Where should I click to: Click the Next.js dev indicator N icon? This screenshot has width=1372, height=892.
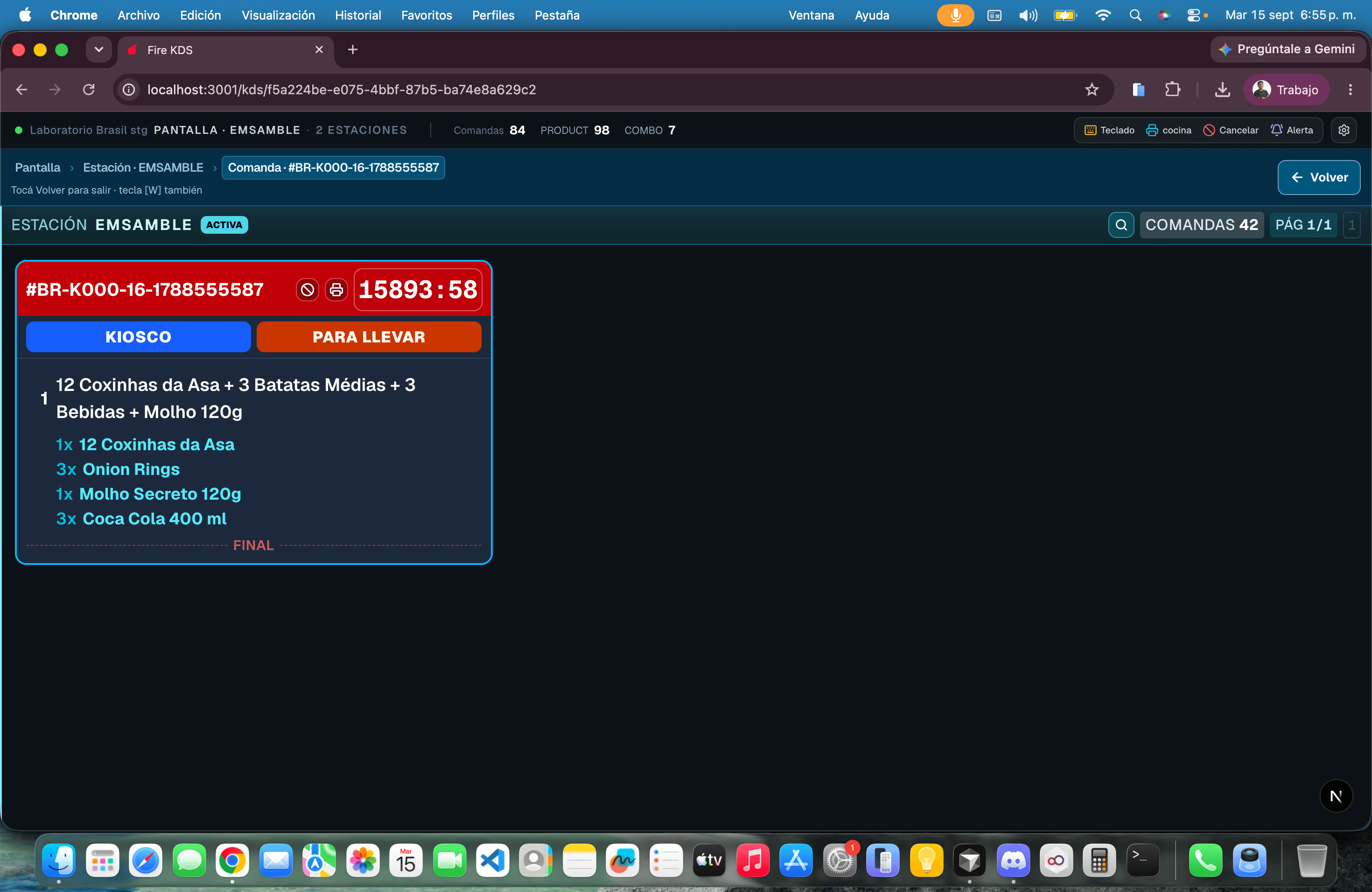(1336, 796)
